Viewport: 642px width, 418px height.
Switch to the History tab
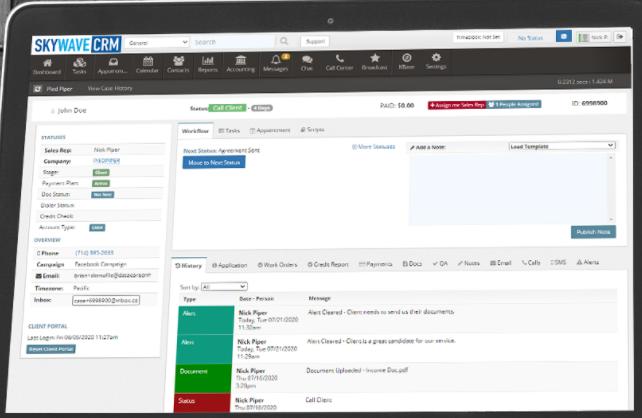[189, 266]
